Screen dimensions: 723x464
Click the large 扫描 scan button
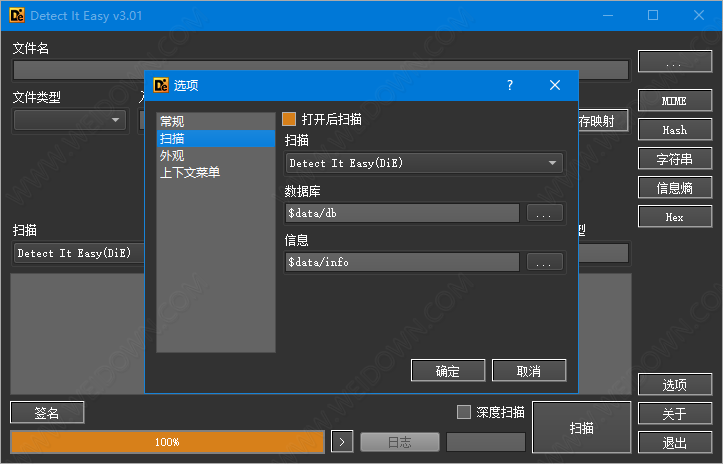point(581,427)
